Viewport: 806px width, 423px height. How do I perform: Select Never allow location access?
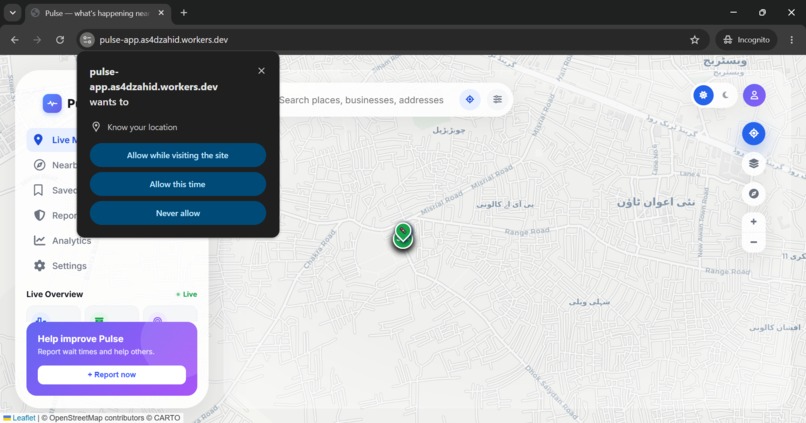(x=178, y=213)
